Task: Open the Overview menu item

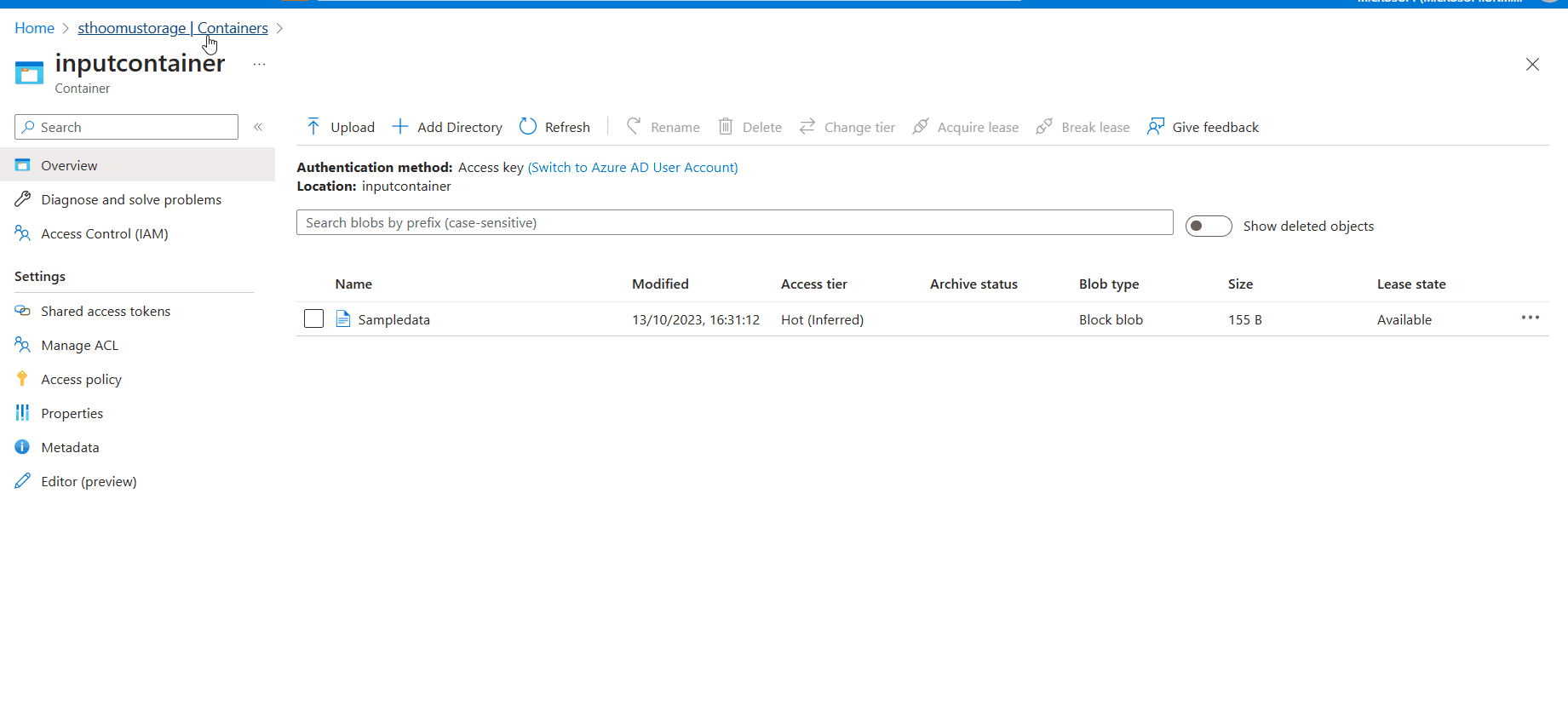Action: pyautogui.click(x=137, y=165)
